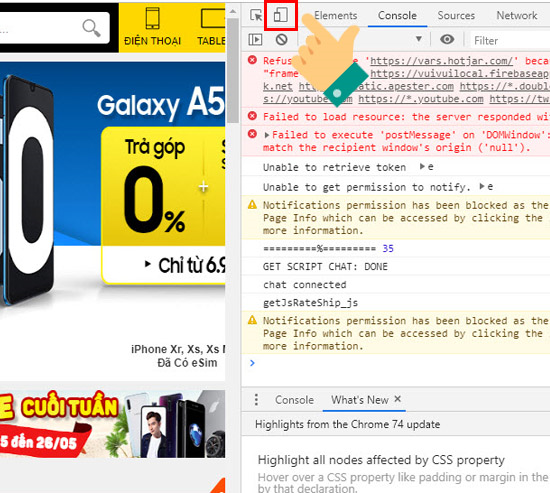Viewport: 550px width, 493px height.
Task: Click 'Highlight all nodes affected by CSS property' heading
Action: (381, 460)
